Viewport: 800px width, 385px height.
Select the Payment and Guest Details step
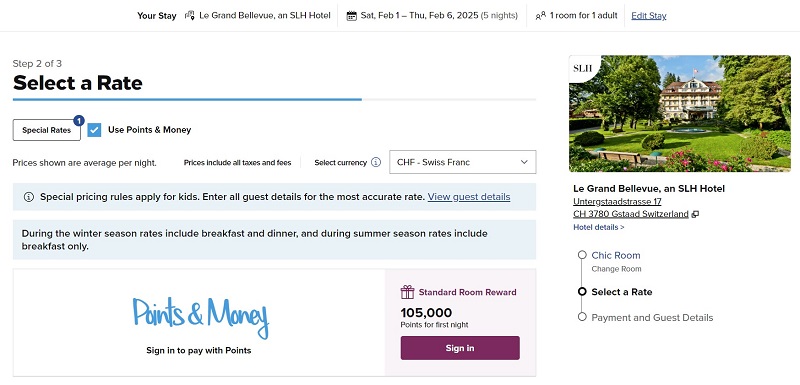[652, 317]
